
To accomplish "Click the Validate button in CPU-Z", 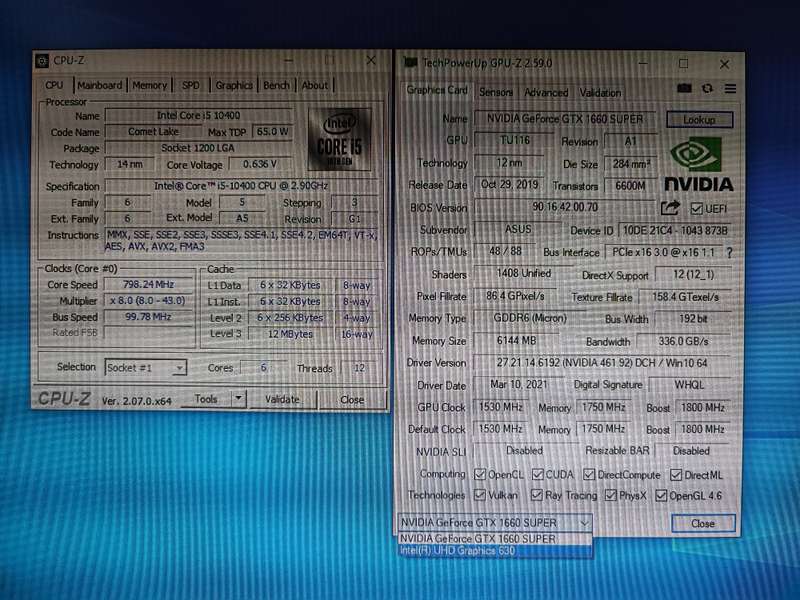I will [282, 399].
